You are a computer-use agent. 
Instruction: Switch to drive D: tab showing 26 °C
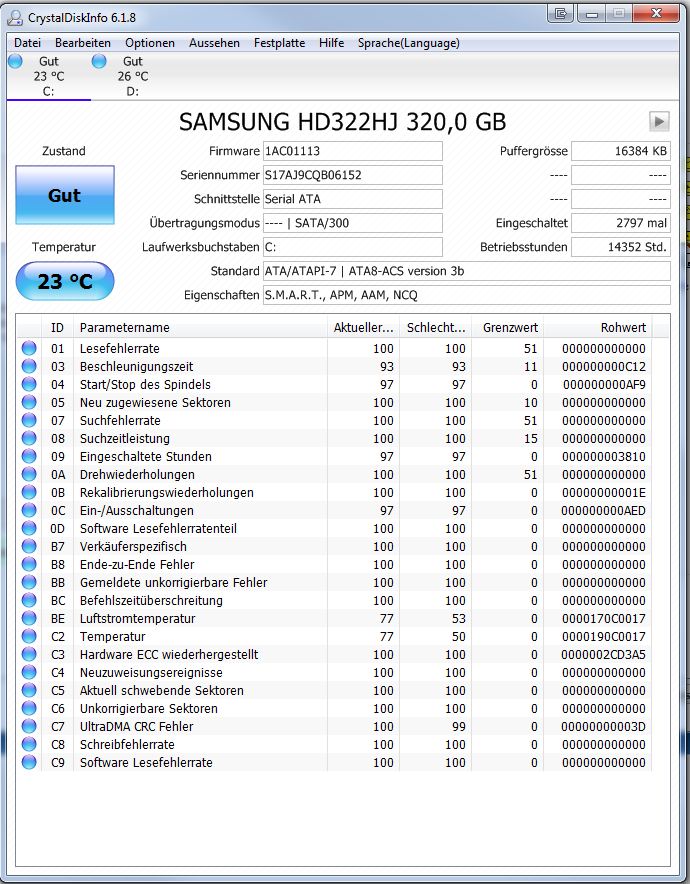[x=132, y=76]
